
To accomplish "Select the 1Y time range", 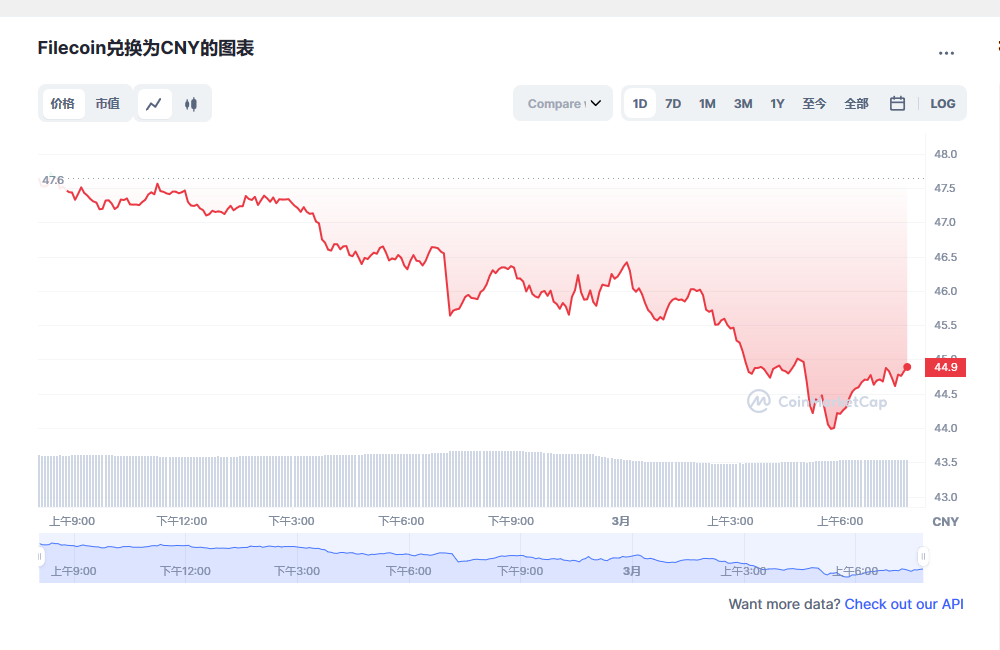I will pyautogui.click(x=777, y=103).
